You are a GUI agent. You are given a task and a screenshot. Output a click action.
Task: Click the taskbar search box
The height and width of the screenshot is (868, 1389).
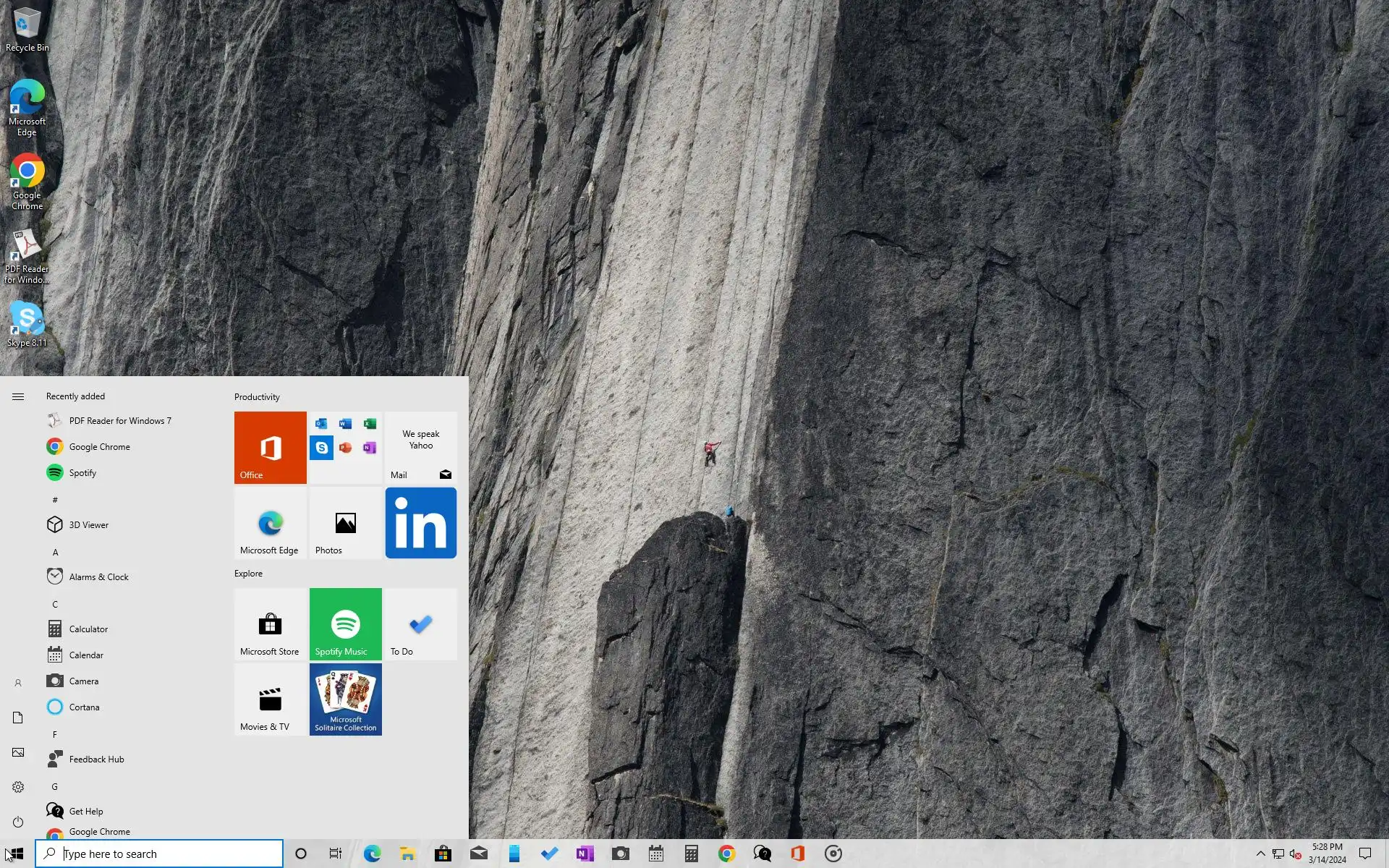click(x=159, y=854)
